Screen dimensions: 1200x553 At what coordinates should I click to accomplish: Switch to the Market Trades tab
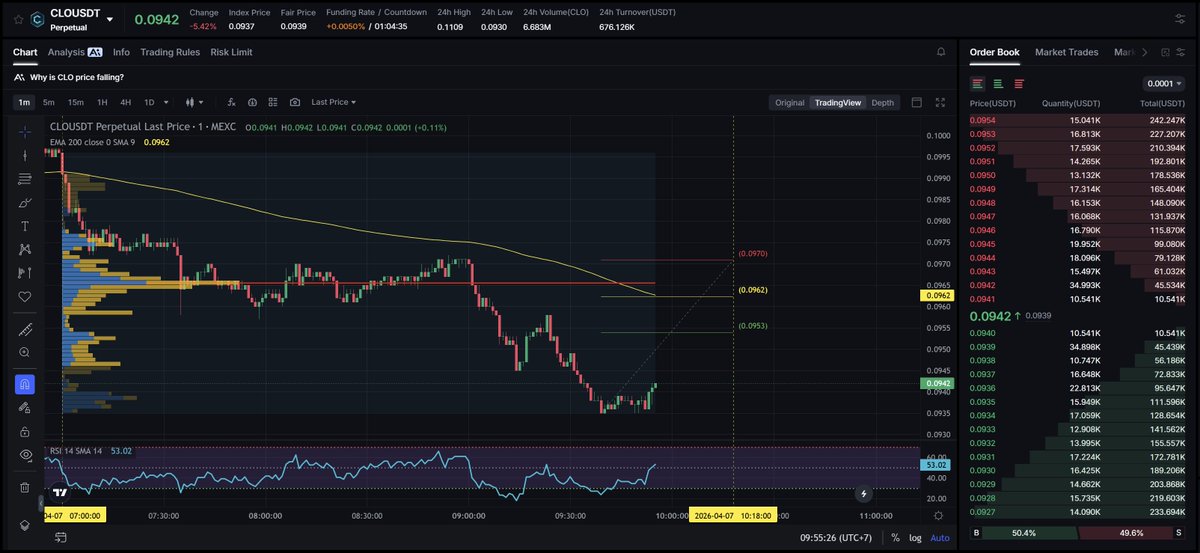pos(1066,52)
